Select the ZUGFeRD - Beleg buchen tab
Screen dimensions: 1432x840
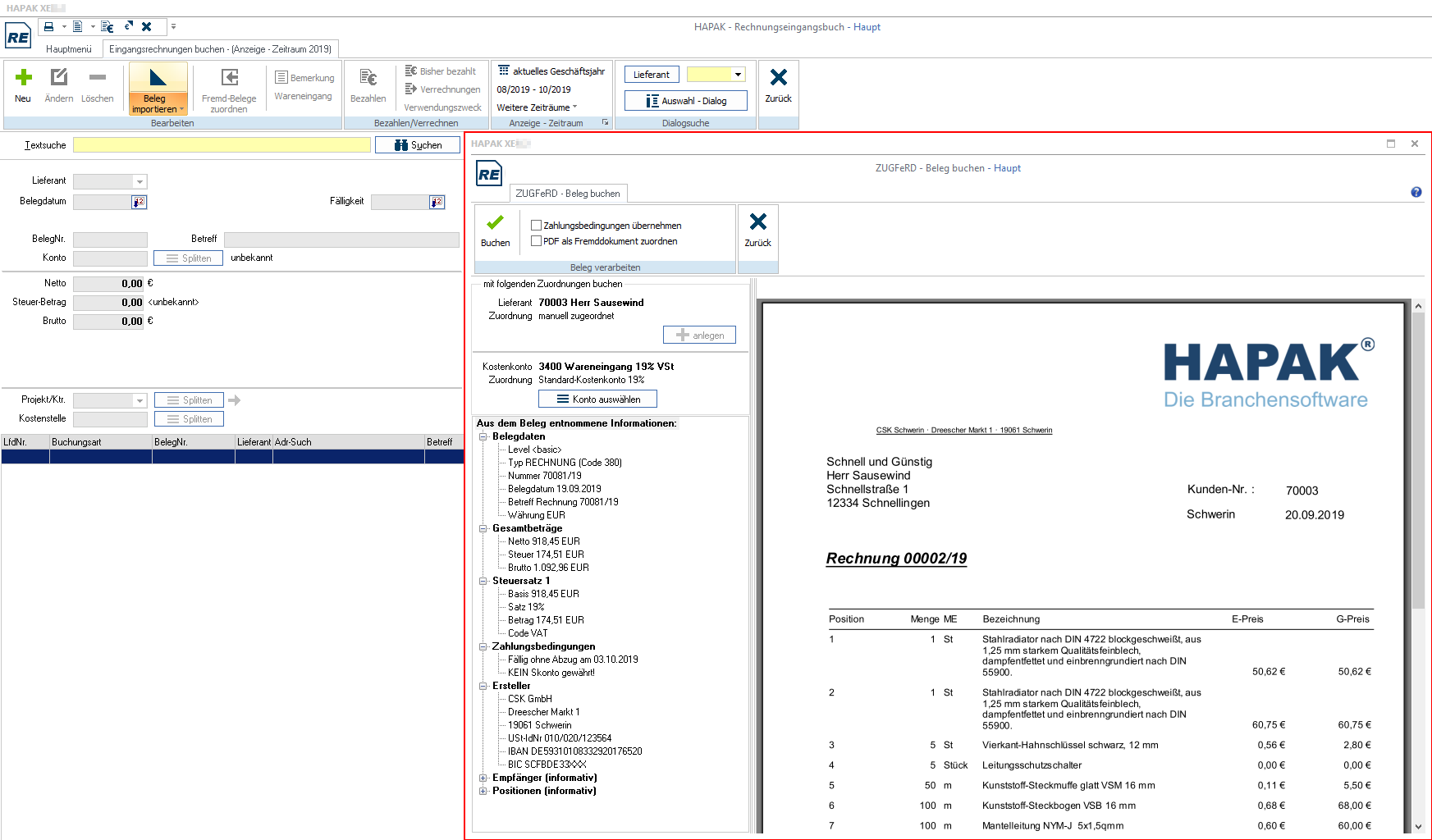pos(568,194)
